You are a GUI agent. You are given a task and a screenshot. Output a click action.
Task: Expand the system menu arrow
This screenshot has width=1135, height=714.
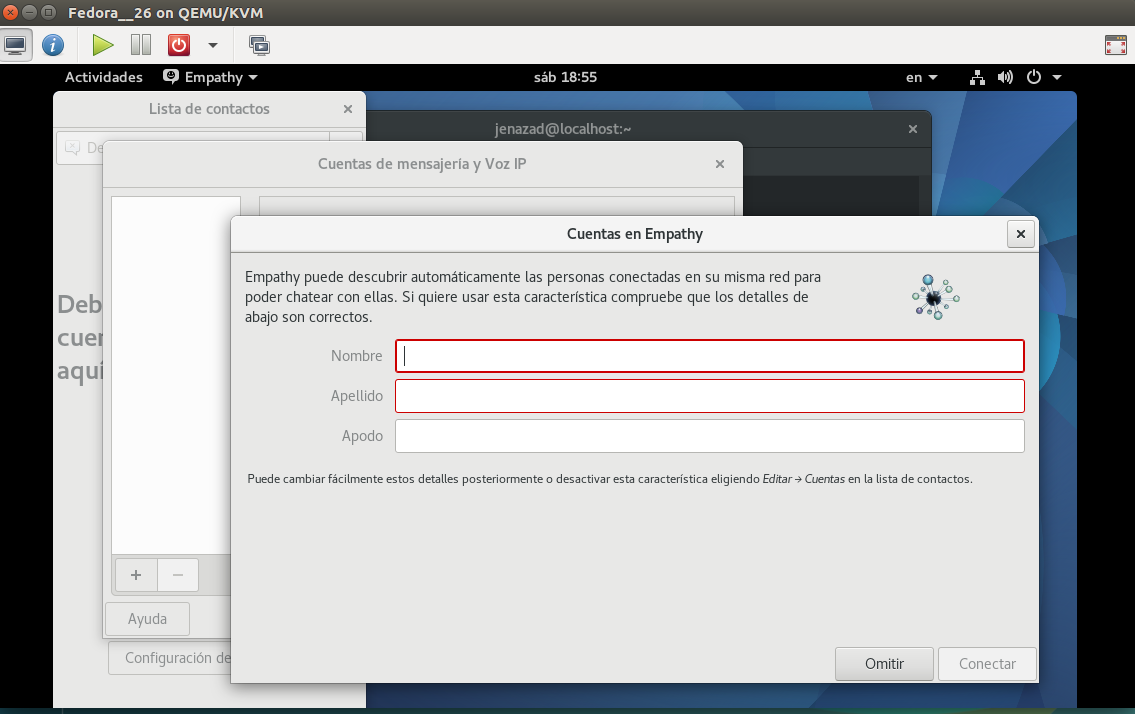1057,77
